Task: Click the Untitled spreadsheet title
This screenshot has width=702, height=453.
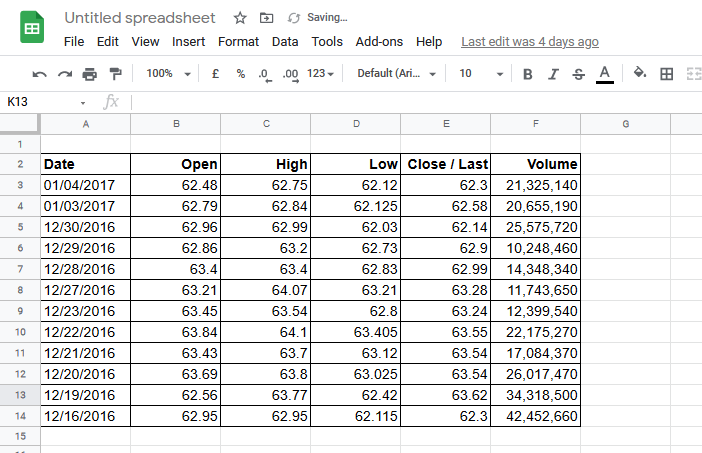Action: 140,18
